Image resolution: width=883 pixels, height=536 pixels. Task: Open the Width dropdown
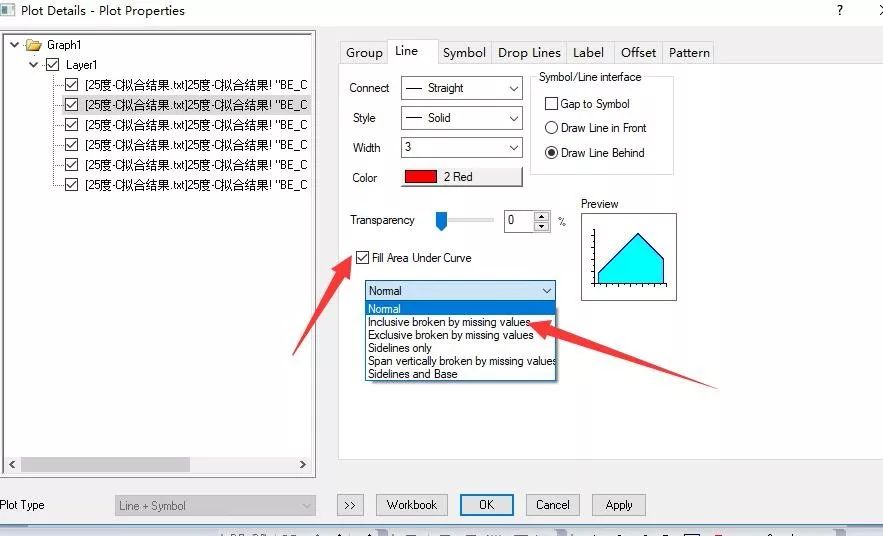(461, 148)
